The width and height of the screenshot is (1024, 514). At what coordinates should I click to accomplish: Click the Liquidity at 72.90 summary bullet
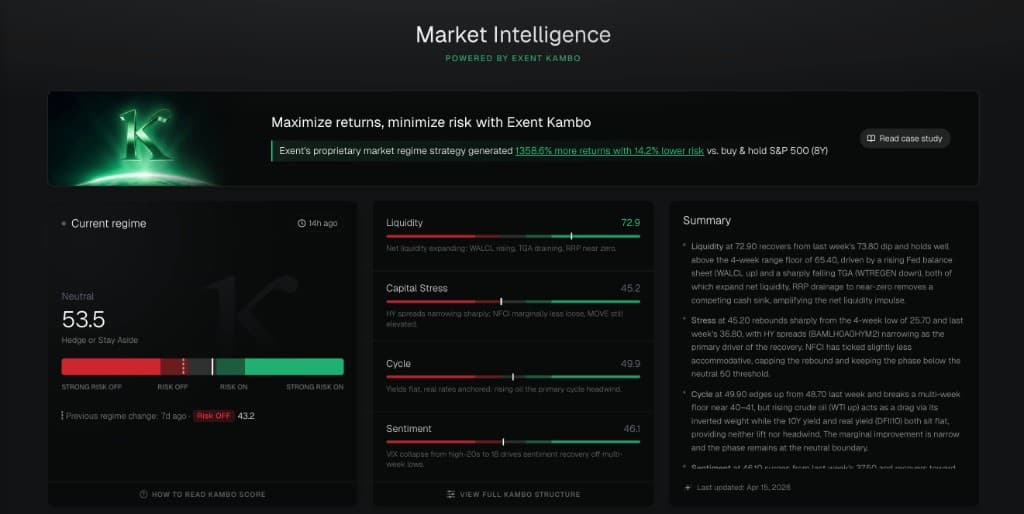point(822,273)
